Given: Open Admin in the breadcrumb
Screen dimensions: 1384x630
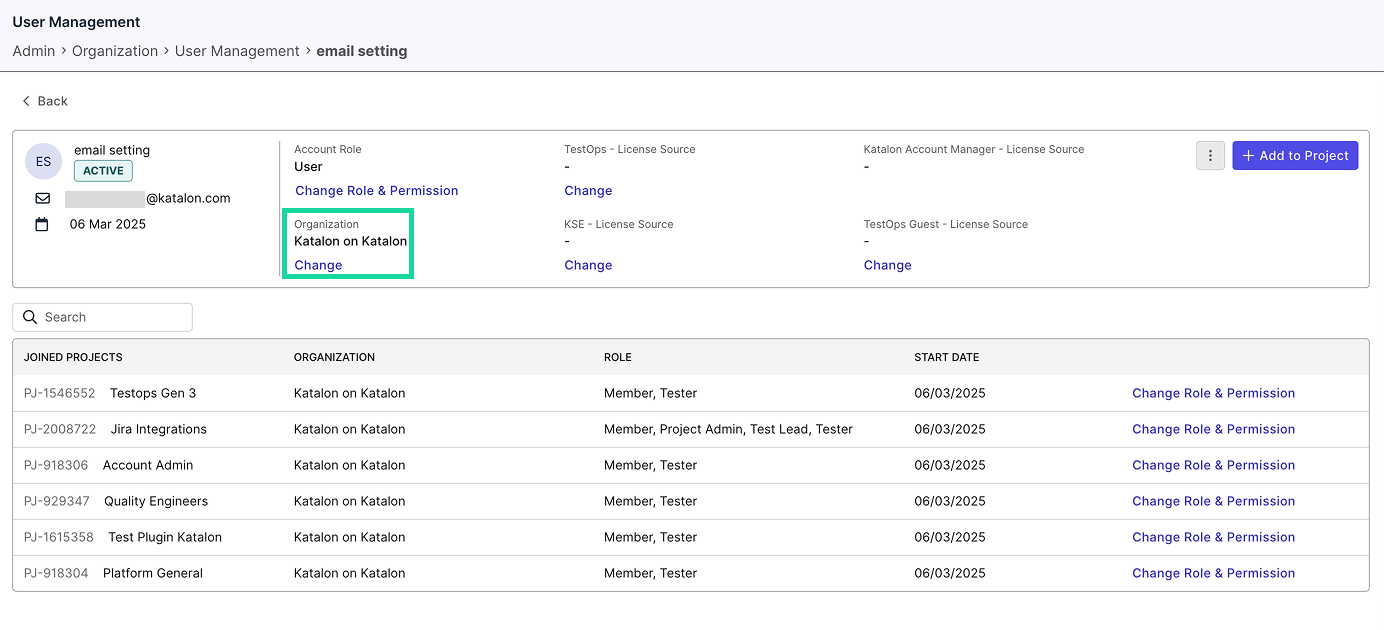Looking at the screenshot, I should click(34, 51).
